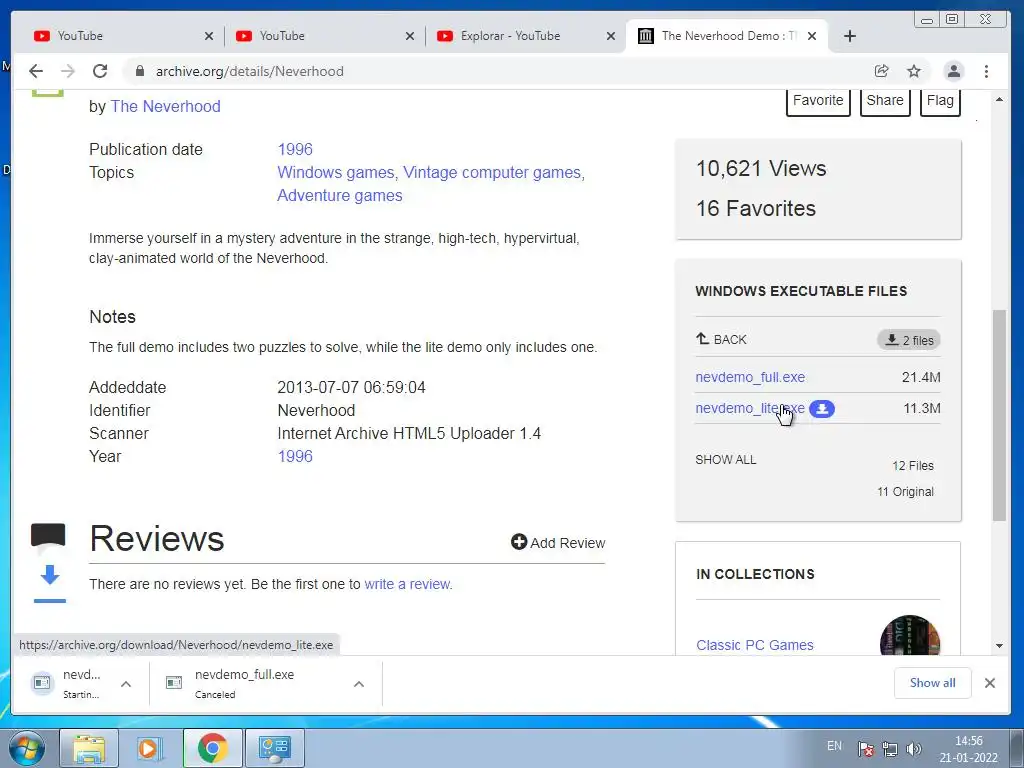Open the Windows games topic
This screenshot has height=768, width=1024.
(x=336, y=172)
